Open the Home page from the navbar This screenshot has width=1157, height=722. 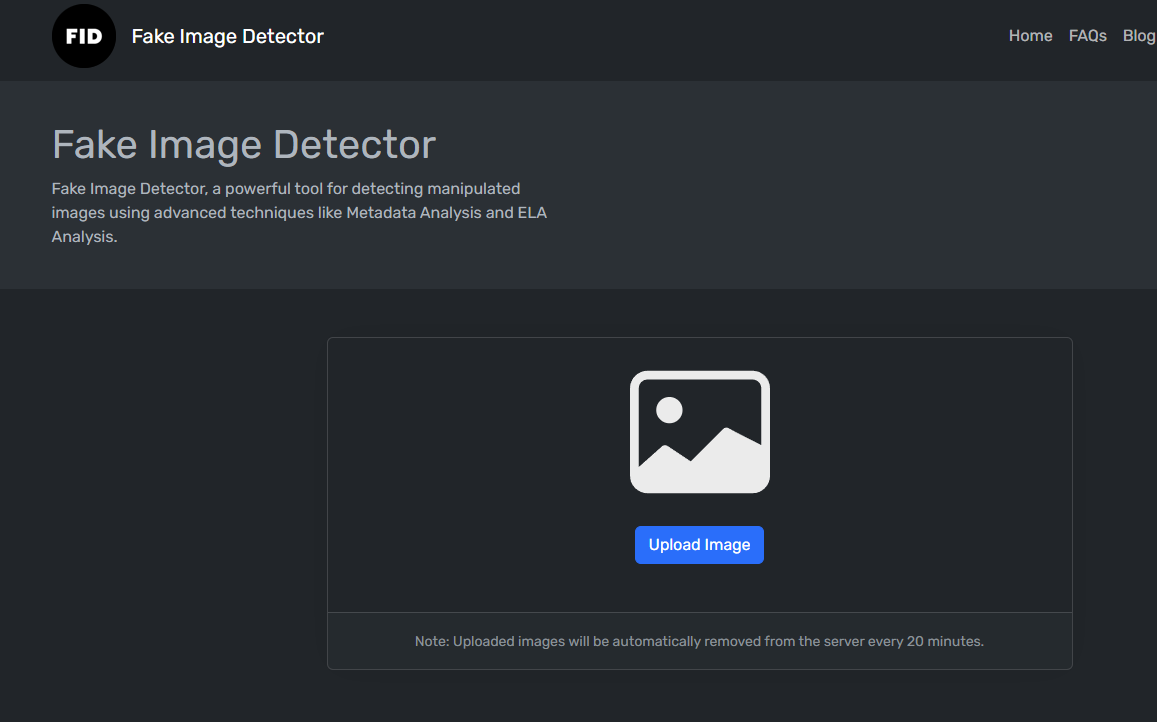[1030, 36]
